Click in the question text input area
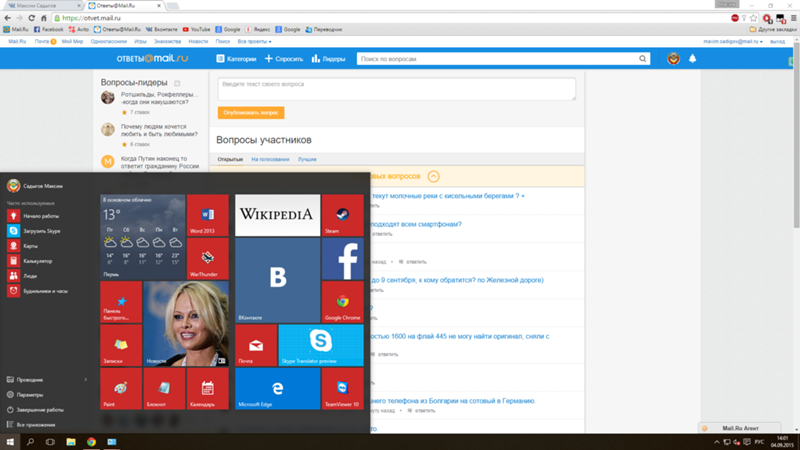The image size is (800, 450). pos(396,89)
